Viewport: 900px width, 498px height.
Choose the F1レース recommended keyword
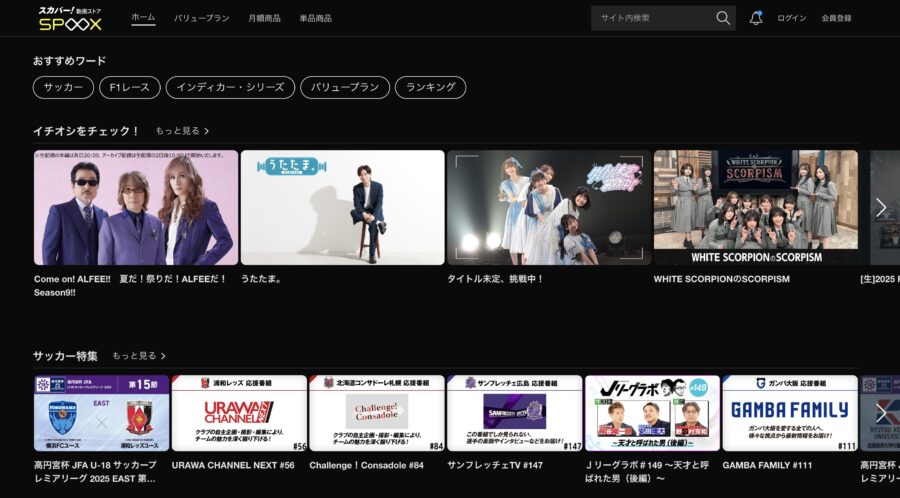pos(129,88)
